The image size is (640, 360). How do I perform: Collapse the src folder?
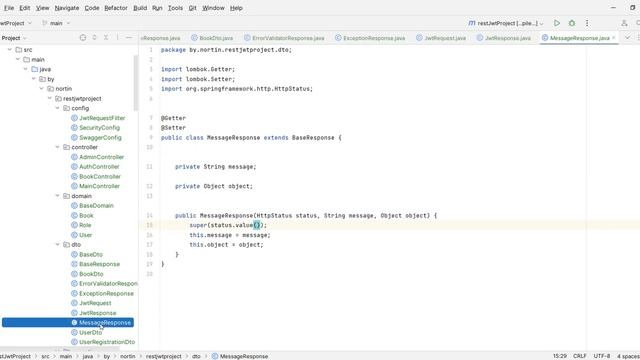pyautogui.click(x=10, y=49)
